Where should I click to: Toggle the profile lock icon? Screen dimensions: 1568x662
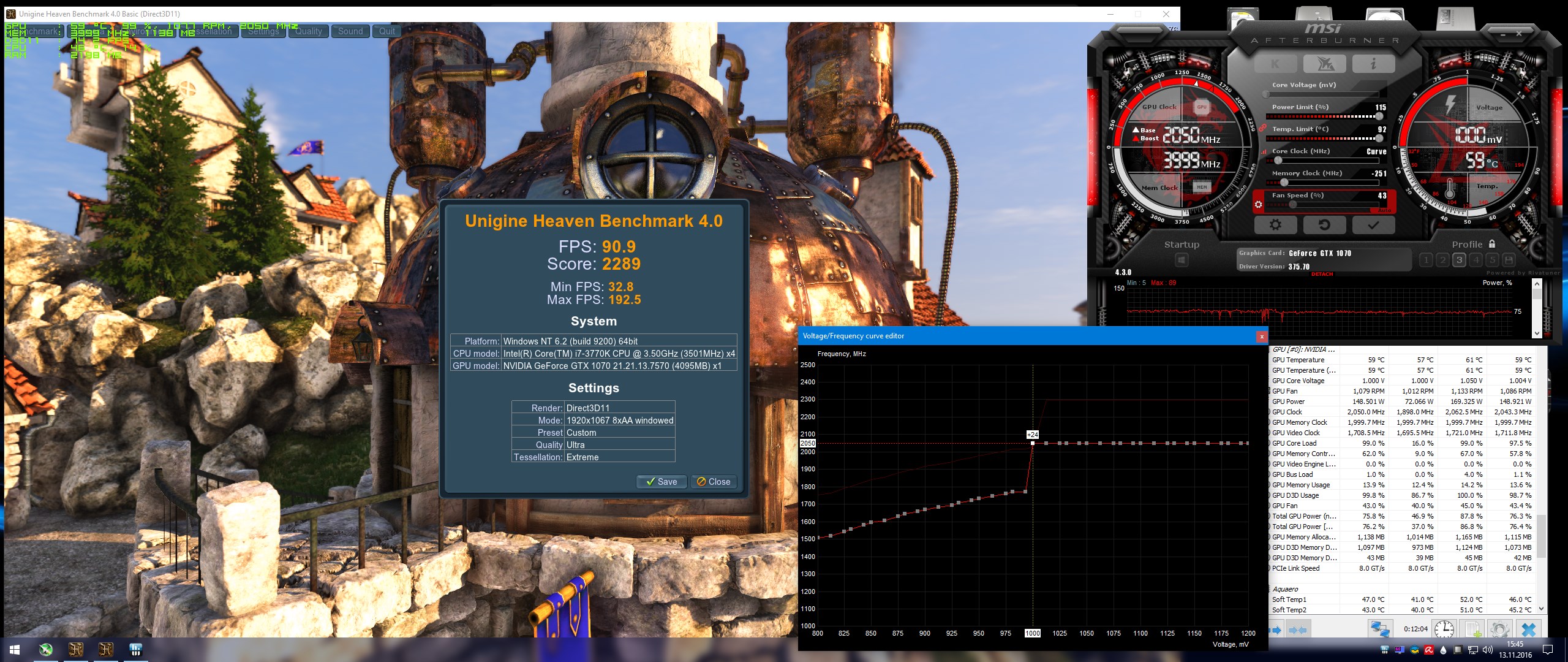click(1492, 244)
